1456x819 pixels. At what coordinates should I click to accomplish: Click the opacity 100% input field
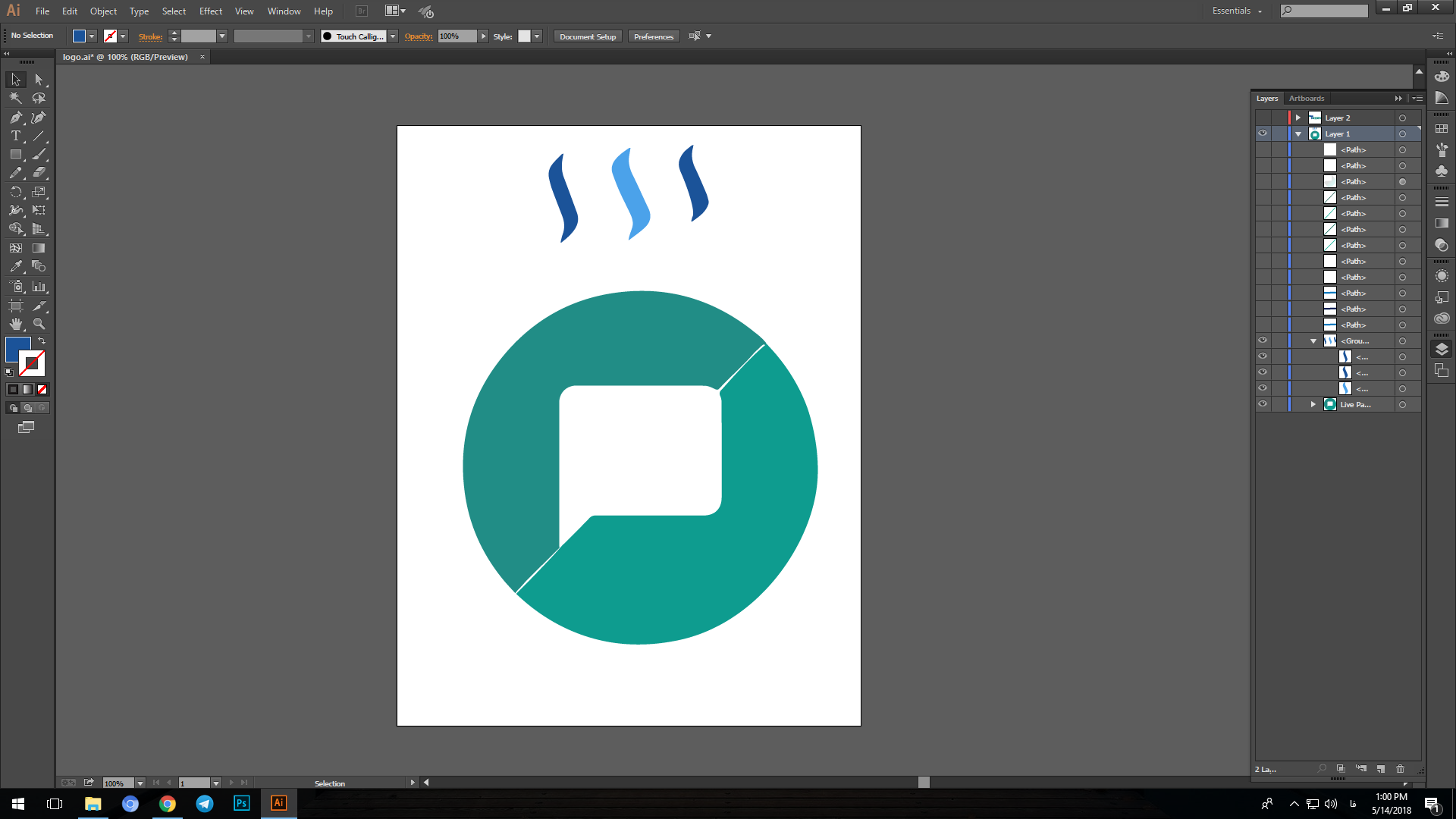(x=457, y=36)
